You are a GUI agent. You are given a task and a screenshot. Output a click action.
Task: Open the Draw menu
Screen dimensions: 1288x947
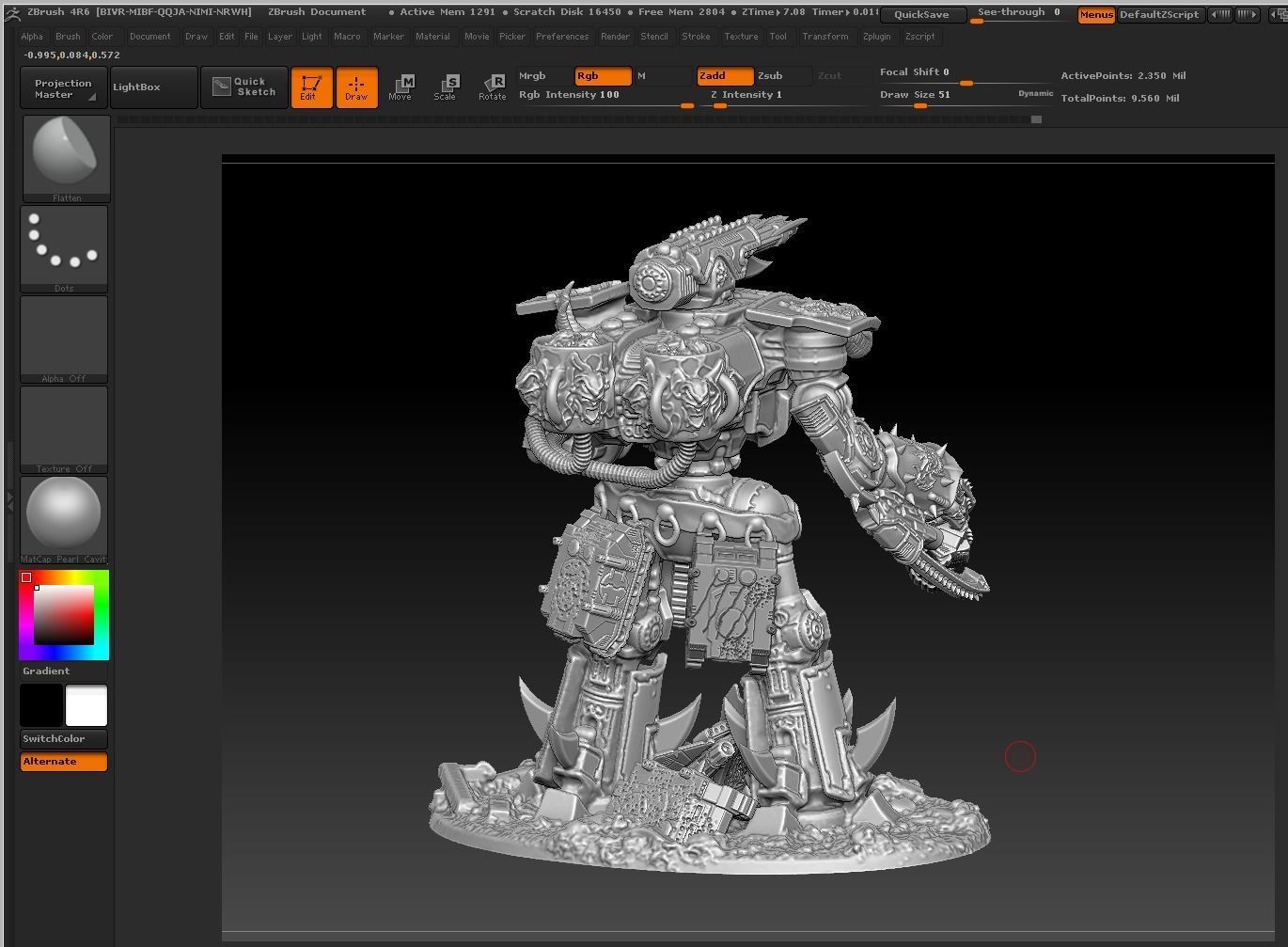(196, 37)
